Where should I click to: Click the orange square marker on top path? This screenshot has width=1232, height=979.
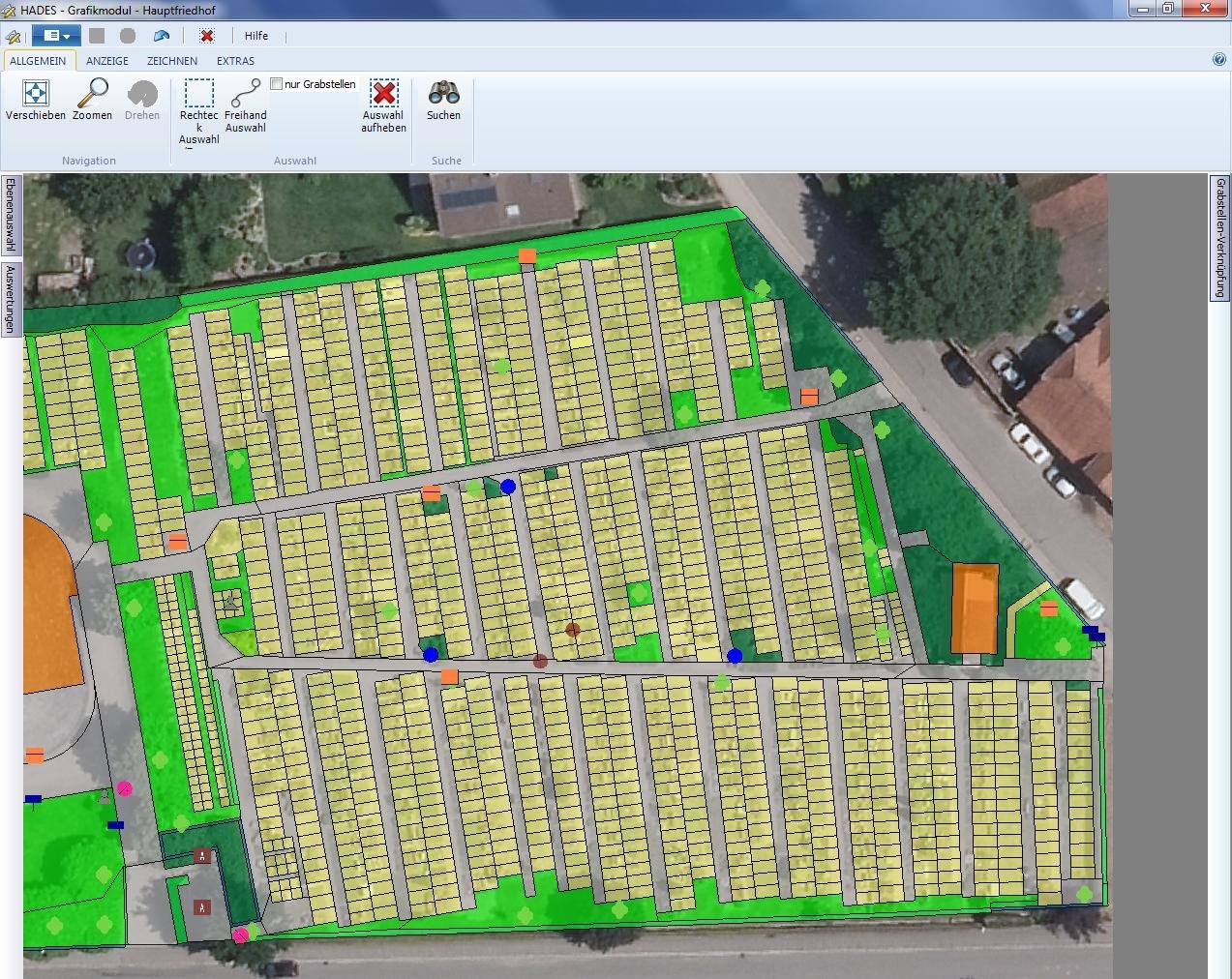point(527,255)
